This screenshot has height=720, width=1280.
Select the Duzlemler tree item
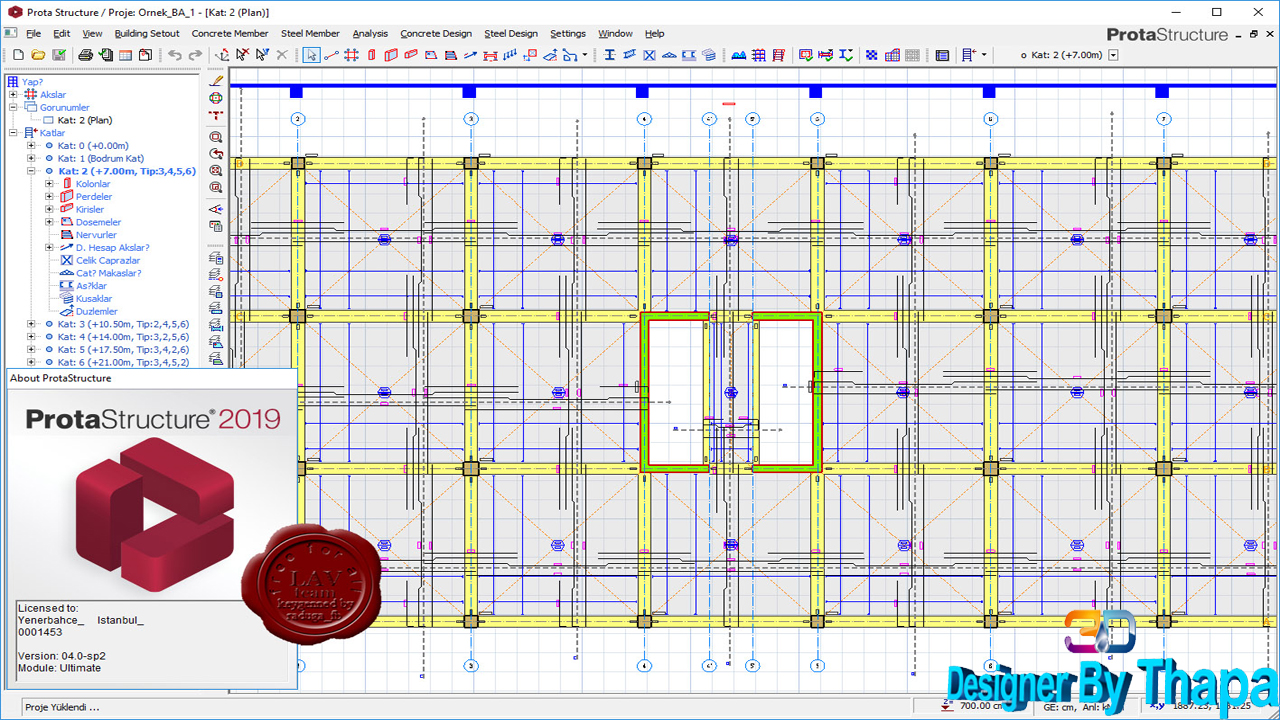[97, 311]
